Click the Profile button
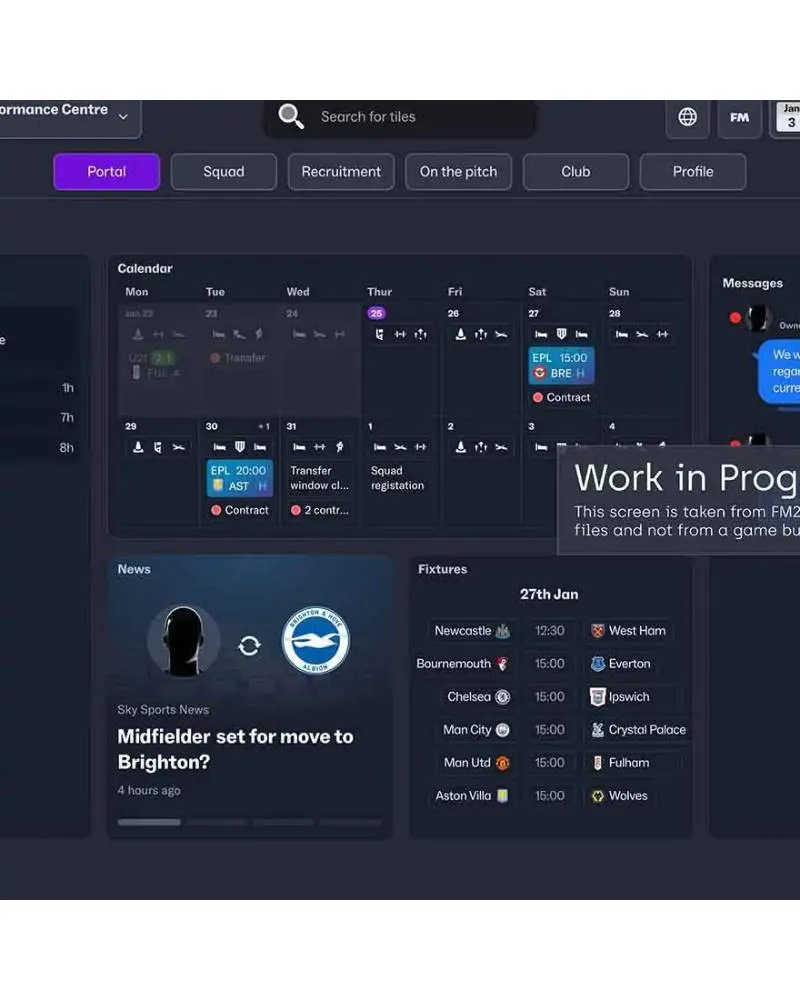 click(692, 172)
